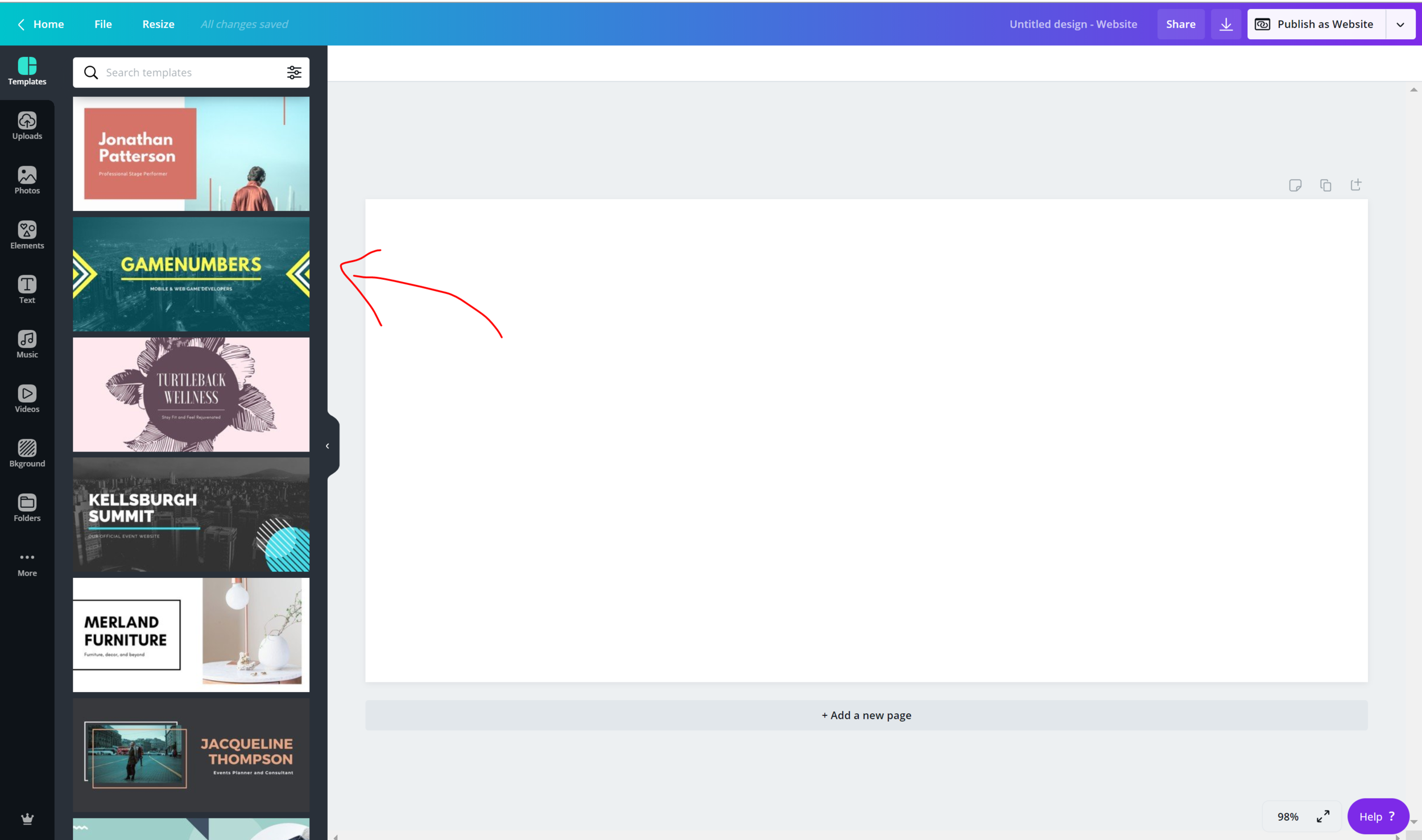Add notes to the page
Screen dimensions: 1422x840
(1295, 185)
